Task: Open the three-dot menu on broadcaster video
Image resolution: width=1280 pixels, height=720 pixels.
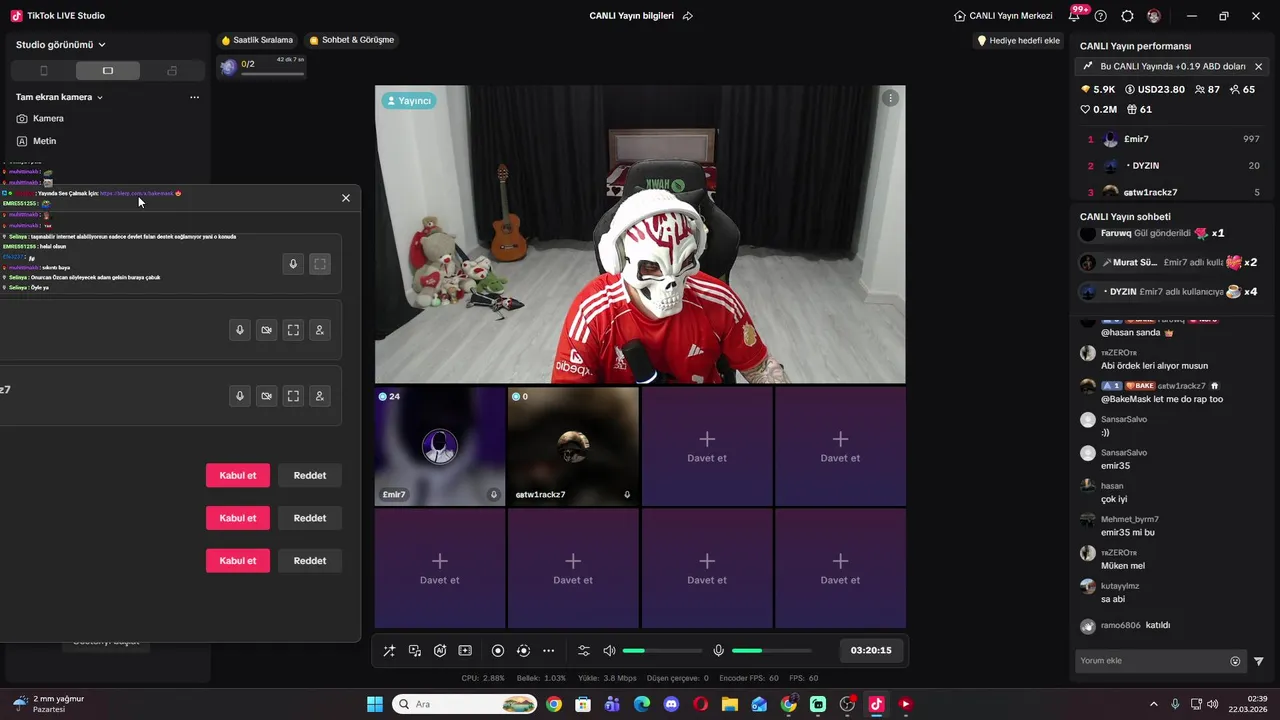Action: click(890, 98)
